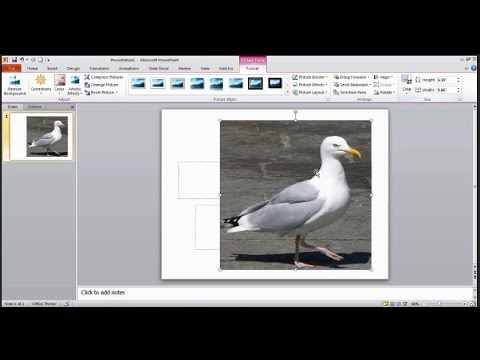Image resolution: width=480 pixels, height=360 pixels.
Task: Open the Rotate dropdown
Action: (384, 92)
